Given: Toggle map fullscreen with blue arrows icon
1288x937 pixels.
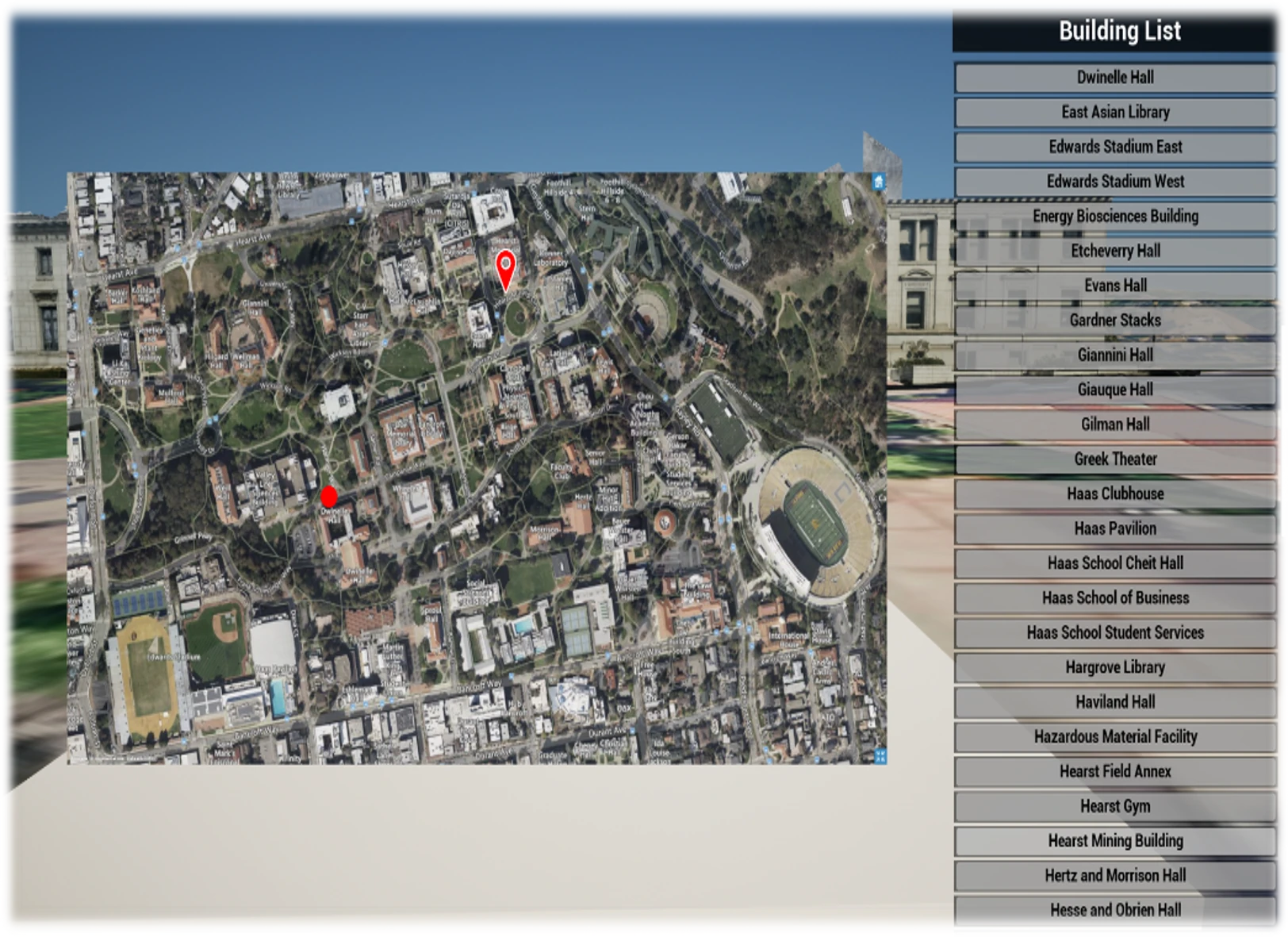Looking at the screenshot, I should point(880,756).
